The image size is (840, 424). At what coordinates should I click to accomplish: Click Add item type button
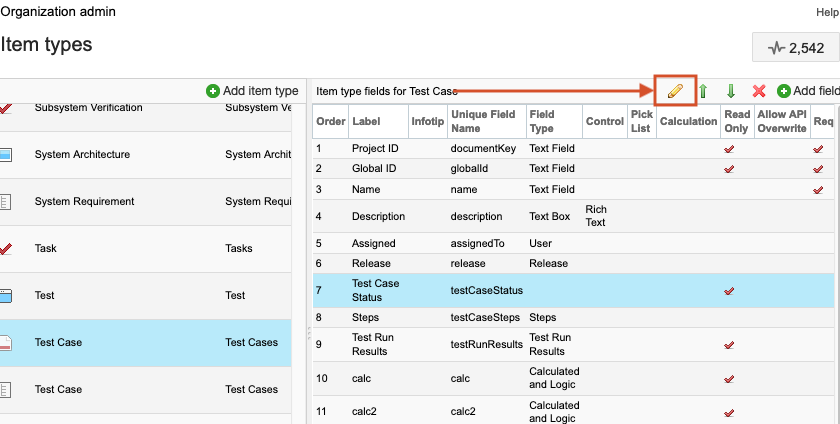pyautogui.click(x=252, y=91)
